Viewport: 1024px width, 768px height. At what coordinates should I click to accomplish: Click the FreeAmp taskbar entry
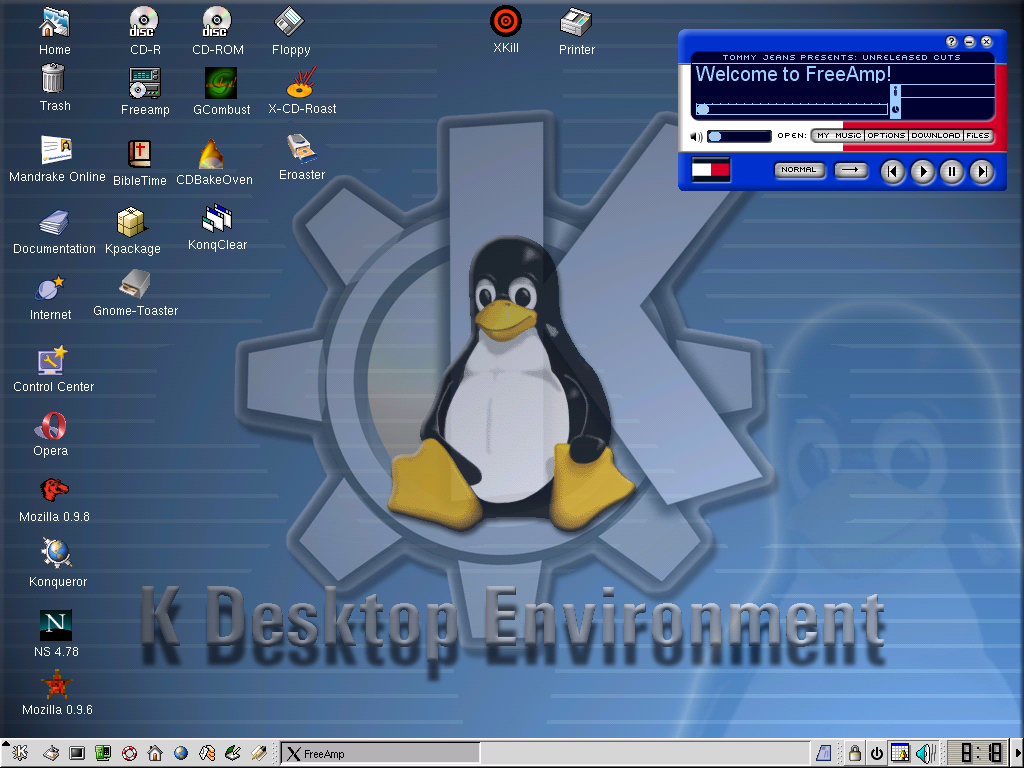point(381,754)
